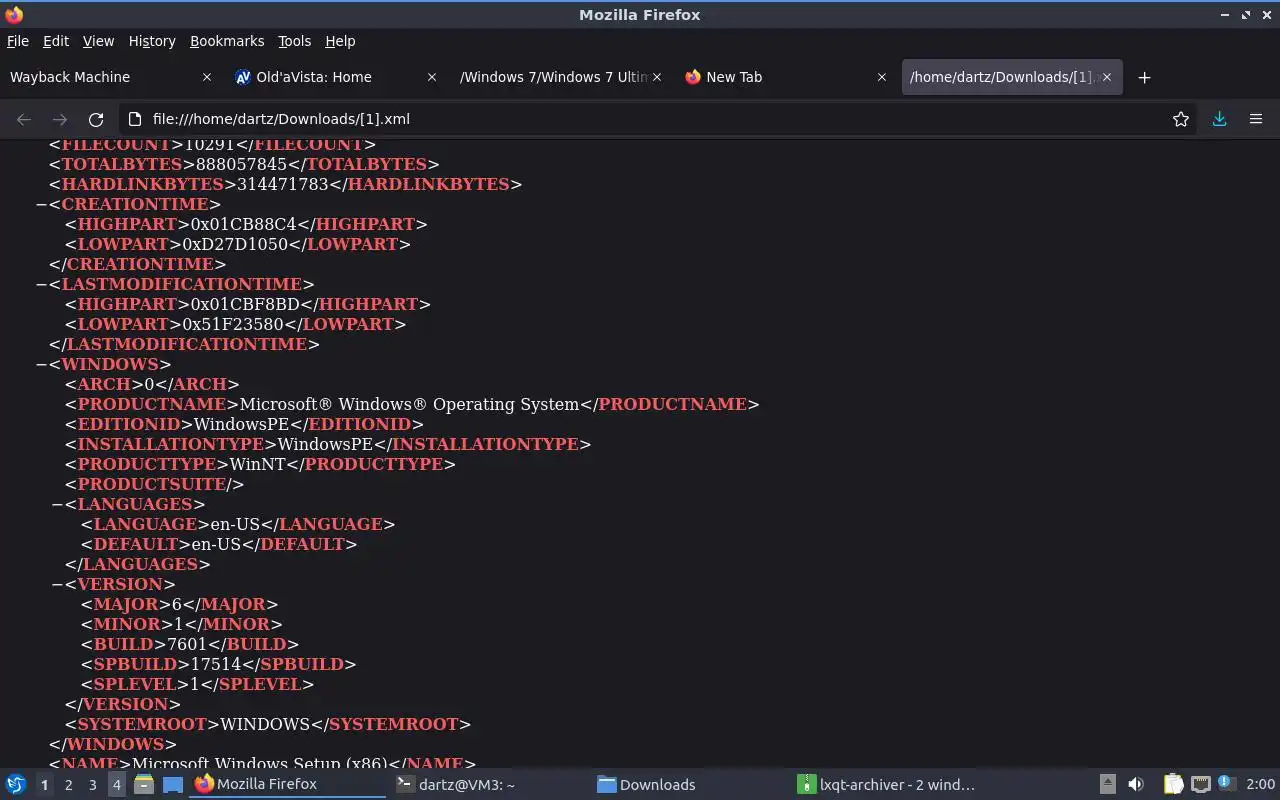Close the New Tab tab
The height and width of the screenshot is (800, 1280).
click(882, 77)
